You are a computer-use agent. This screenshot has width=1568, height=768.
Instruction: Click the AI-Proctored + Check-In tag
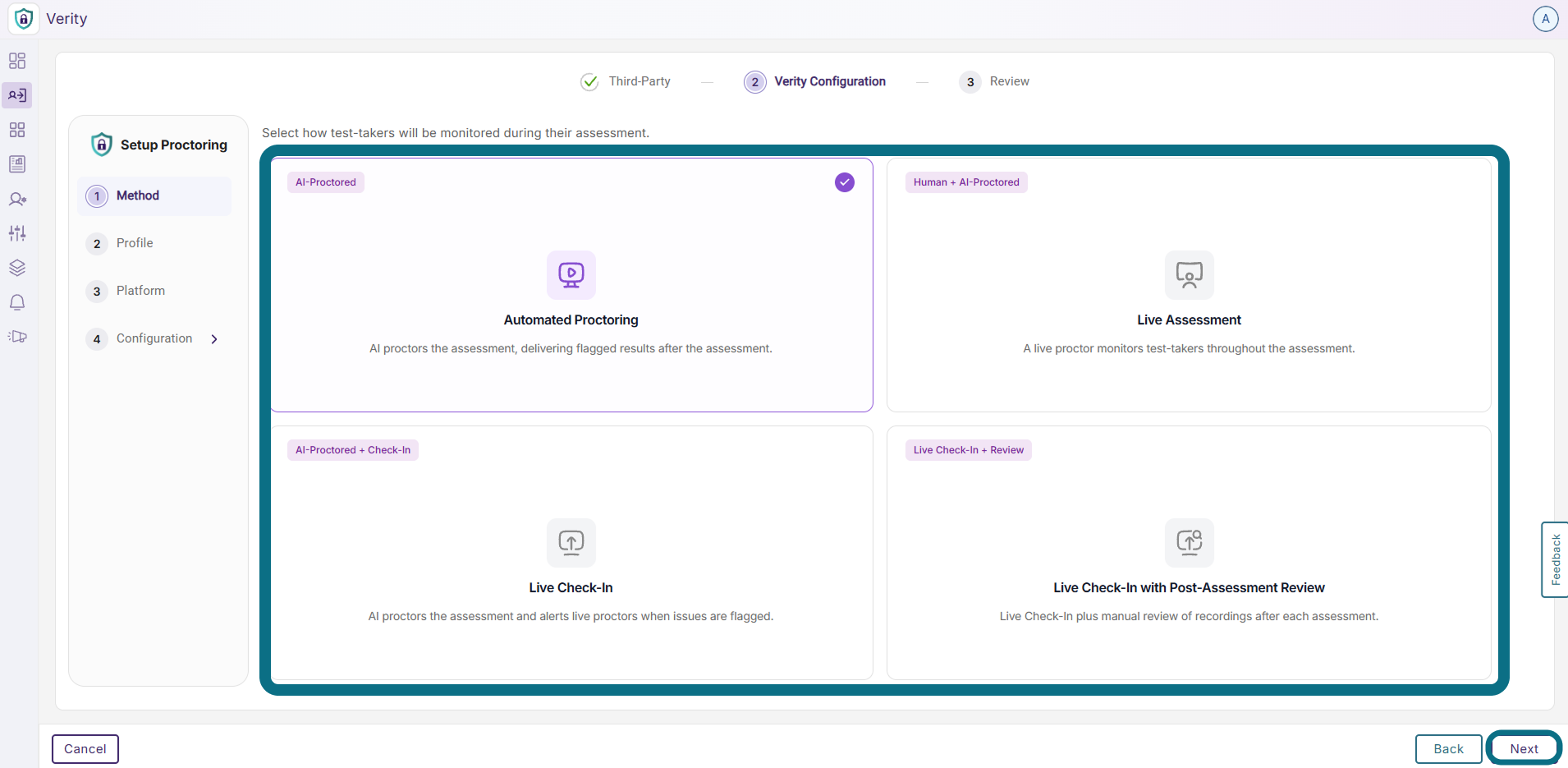pos(353,450)
